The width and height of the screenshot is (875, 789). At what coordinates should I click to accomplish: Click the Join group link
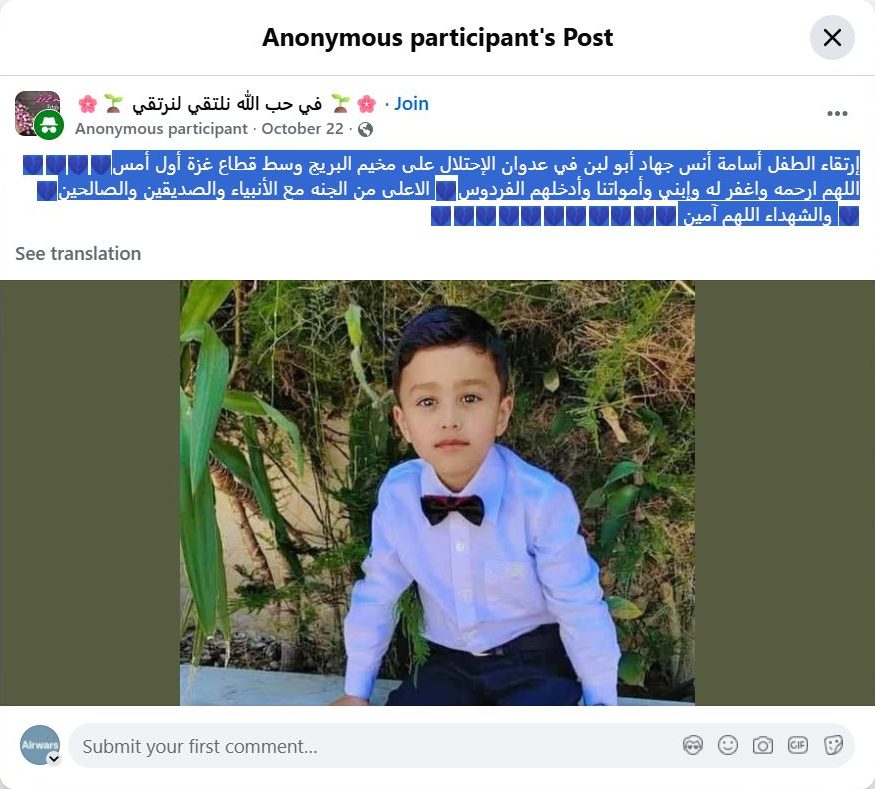[411, 104]
